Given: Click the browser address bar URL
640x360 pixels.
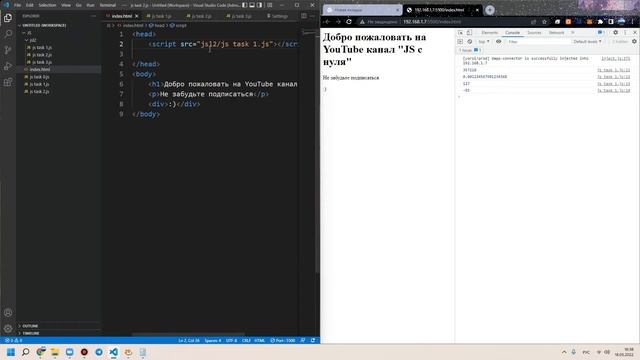Looking at the screenshot, I should pyautogui.click(x=432, y=22).
